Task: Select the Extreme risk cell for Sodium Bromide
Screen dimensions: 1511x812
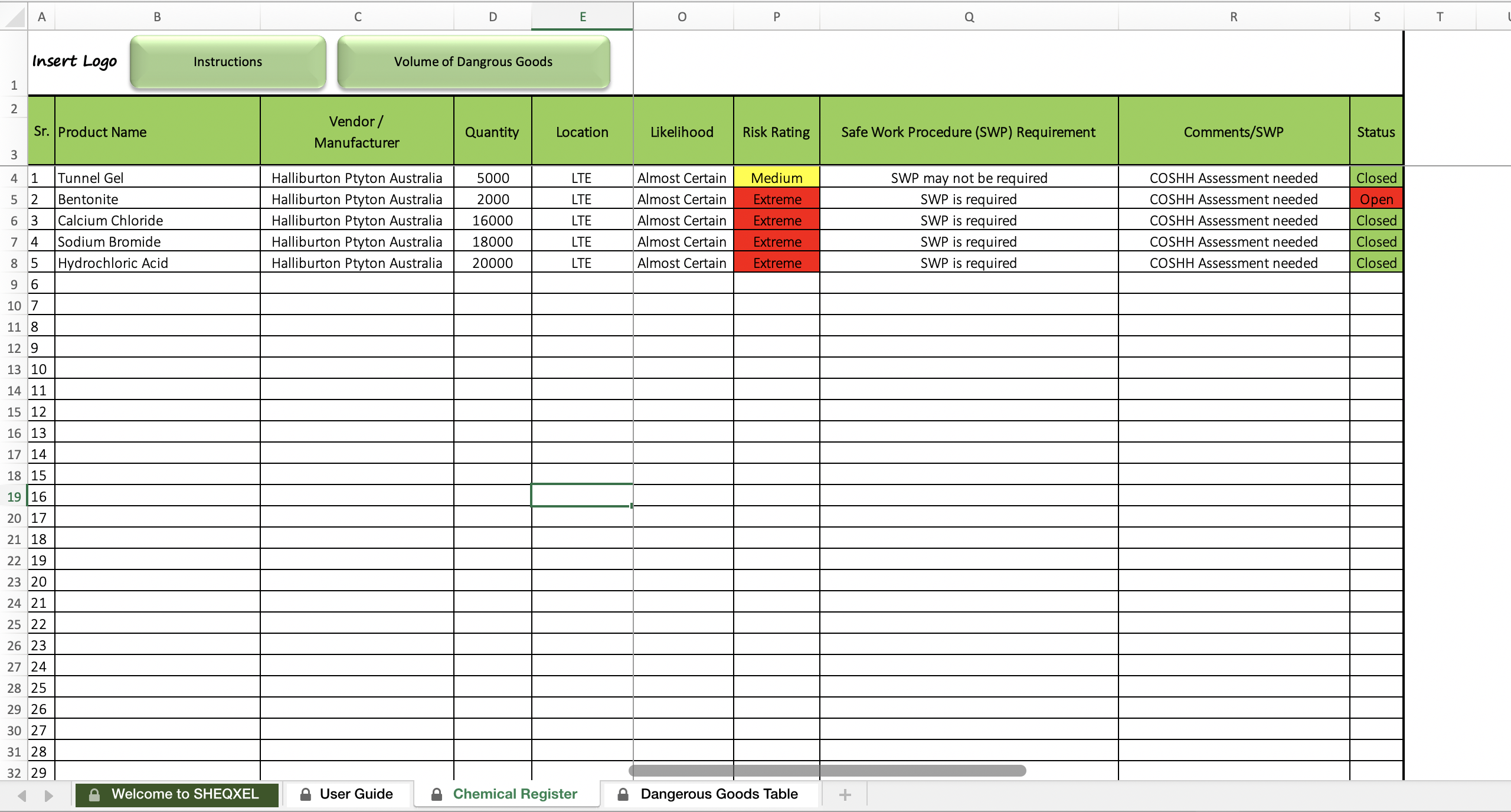Action: 776,241
